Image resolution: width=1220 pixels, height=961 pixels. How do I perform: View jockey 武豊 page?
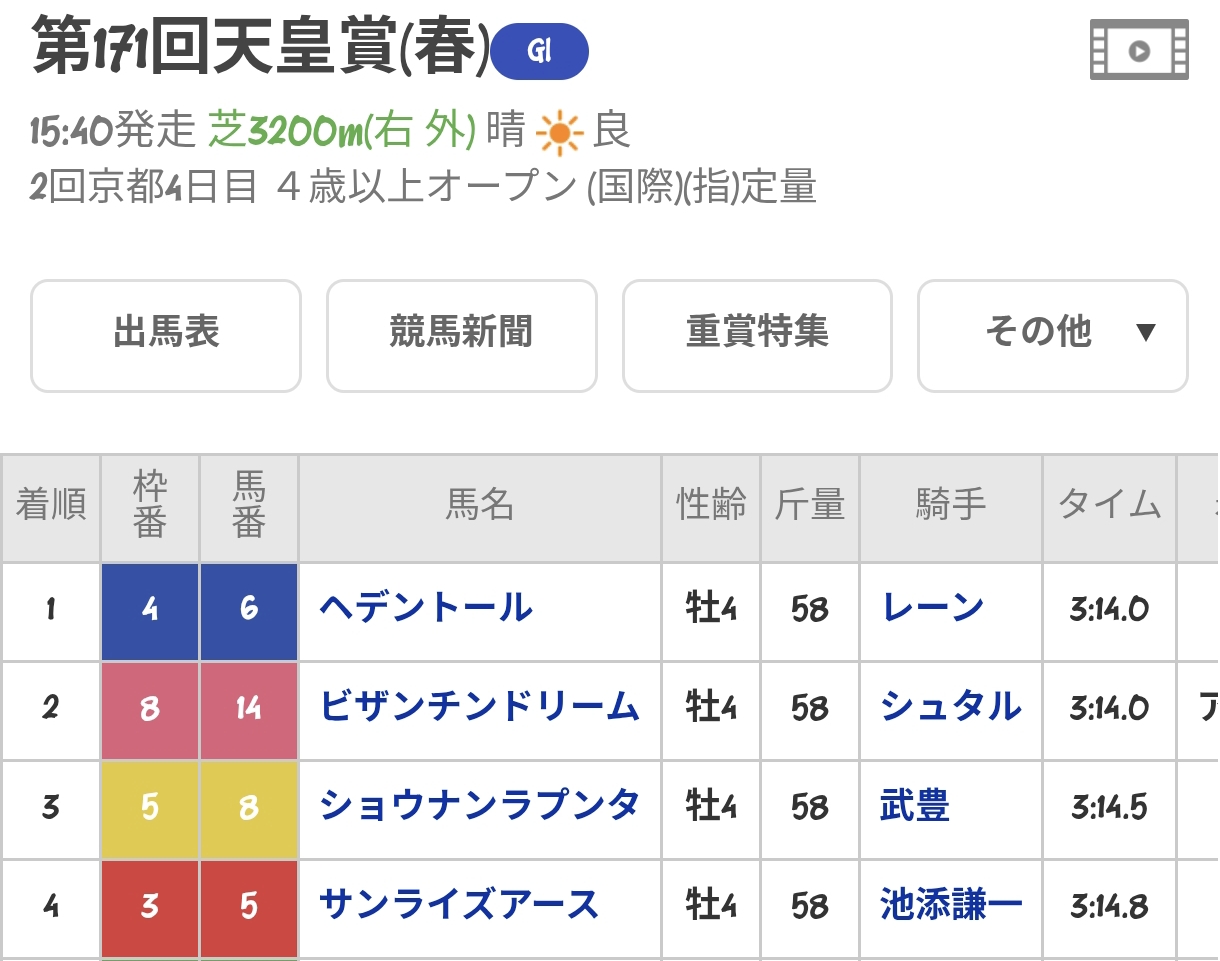(914, 806)
